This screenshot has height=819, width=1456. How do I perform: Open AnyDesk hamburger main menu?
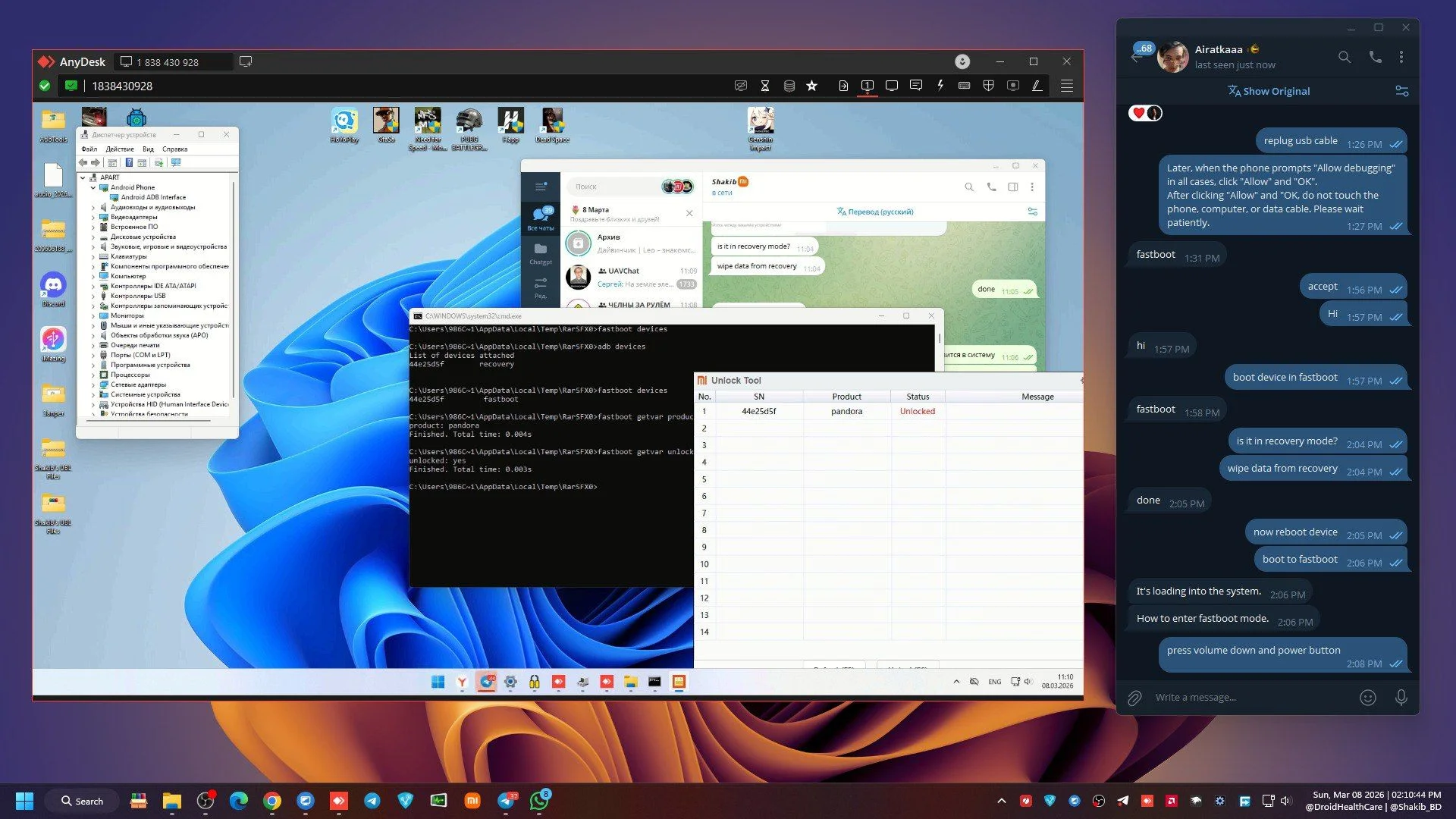pyautogui.click(x=1066, y=86)
